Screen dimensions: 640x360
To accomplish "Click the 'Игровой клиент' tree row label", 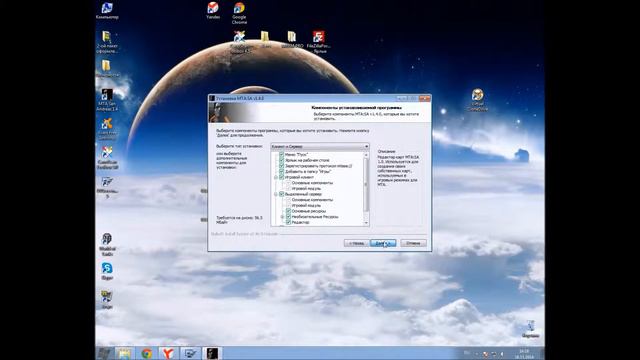I will pyautogui.click(x=299, y=178).
